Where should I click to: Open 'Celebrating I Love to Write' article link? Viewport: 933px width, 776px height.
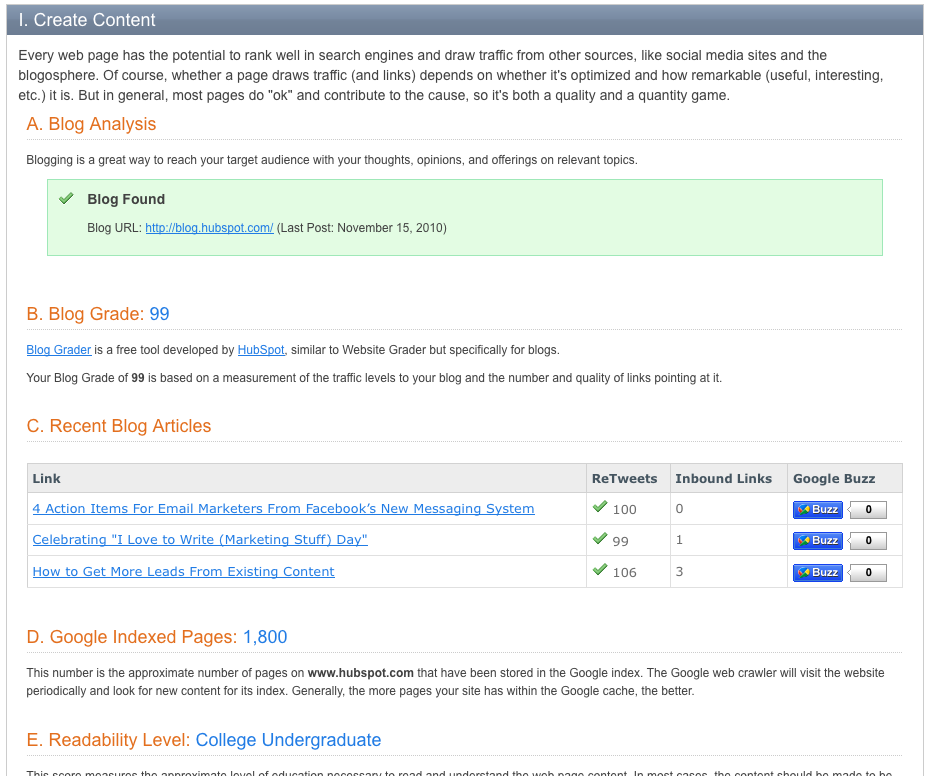click(x=200, y=540)
